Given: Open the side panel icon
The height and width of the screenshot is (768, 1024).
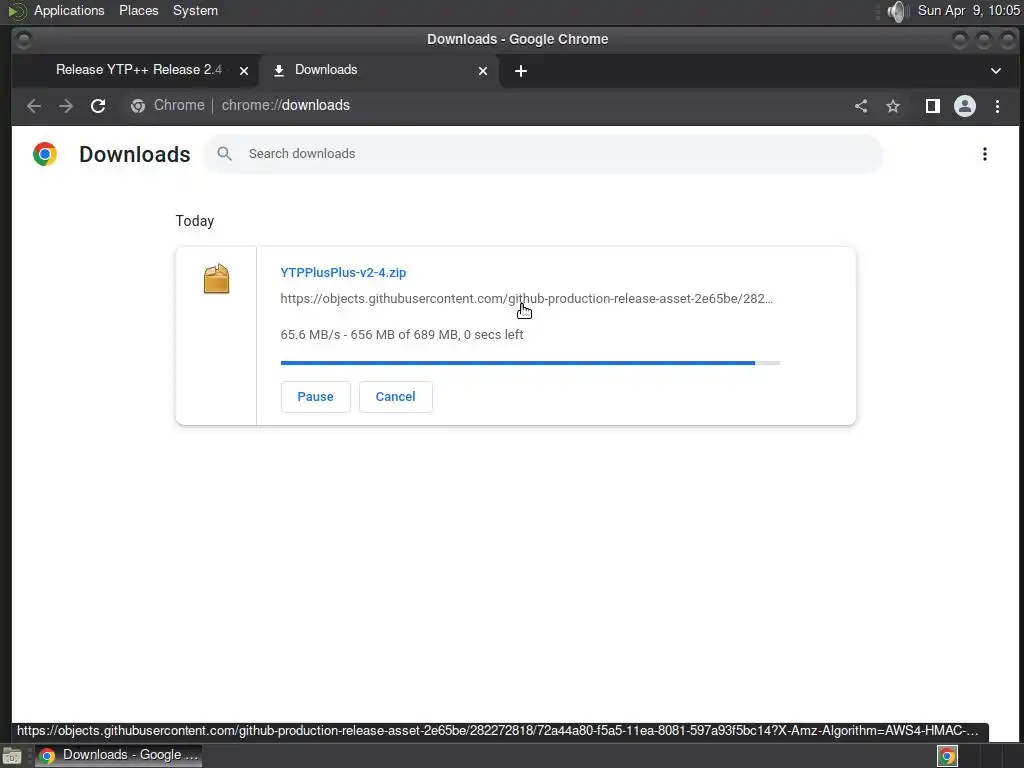Looking at the screenshot, I should (933, 106).
